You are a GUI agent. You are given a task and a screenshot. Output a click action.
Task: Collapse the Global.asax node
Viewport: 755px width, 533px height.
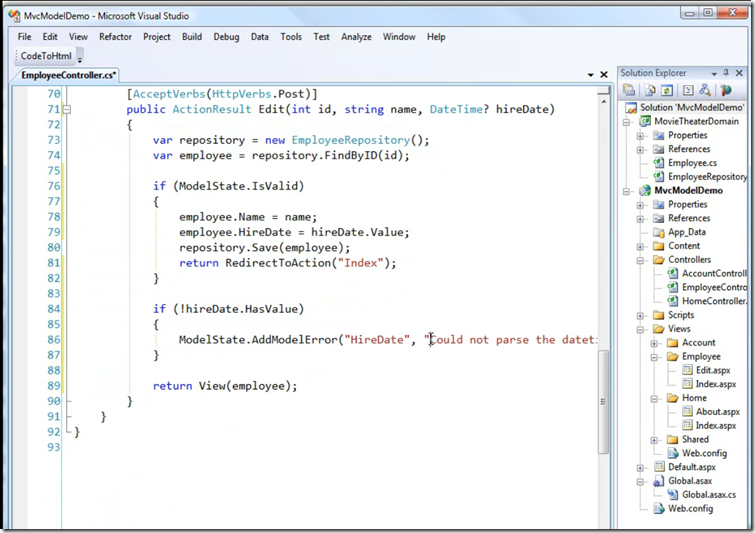point(640,481)
